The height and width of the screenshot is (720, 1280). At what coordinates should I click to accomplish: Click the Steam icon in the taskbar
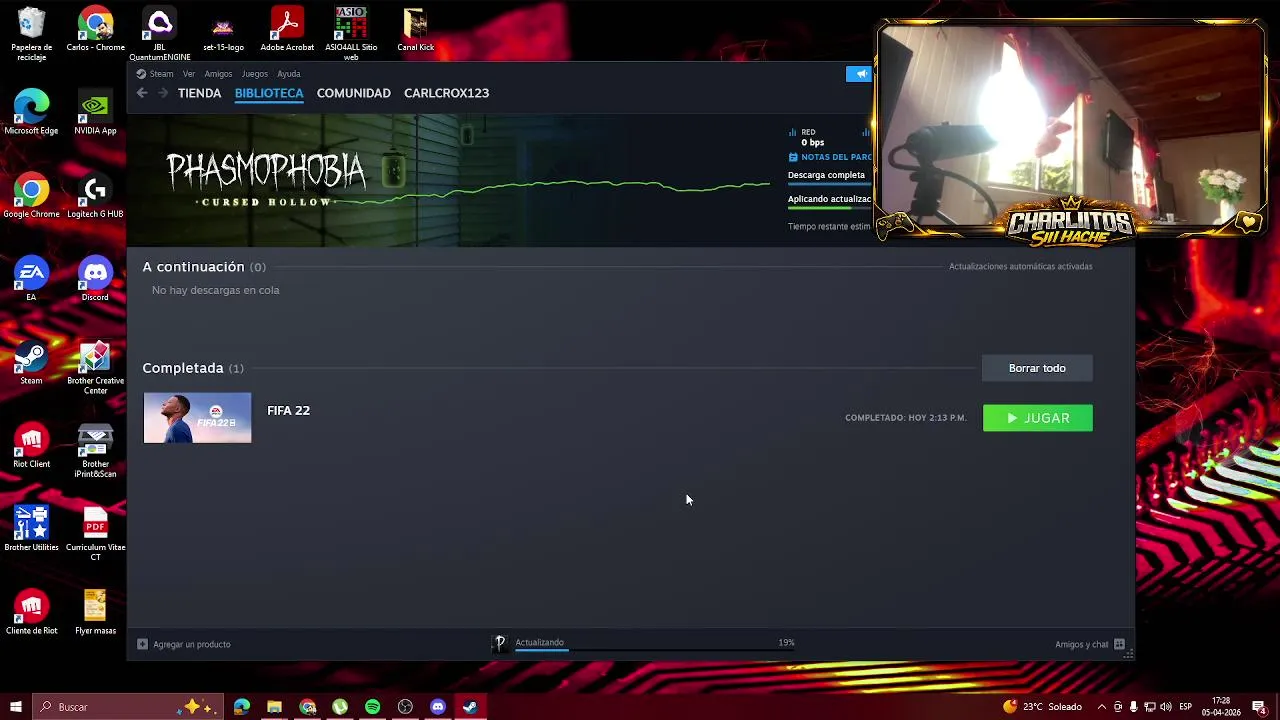coord(470,707)
